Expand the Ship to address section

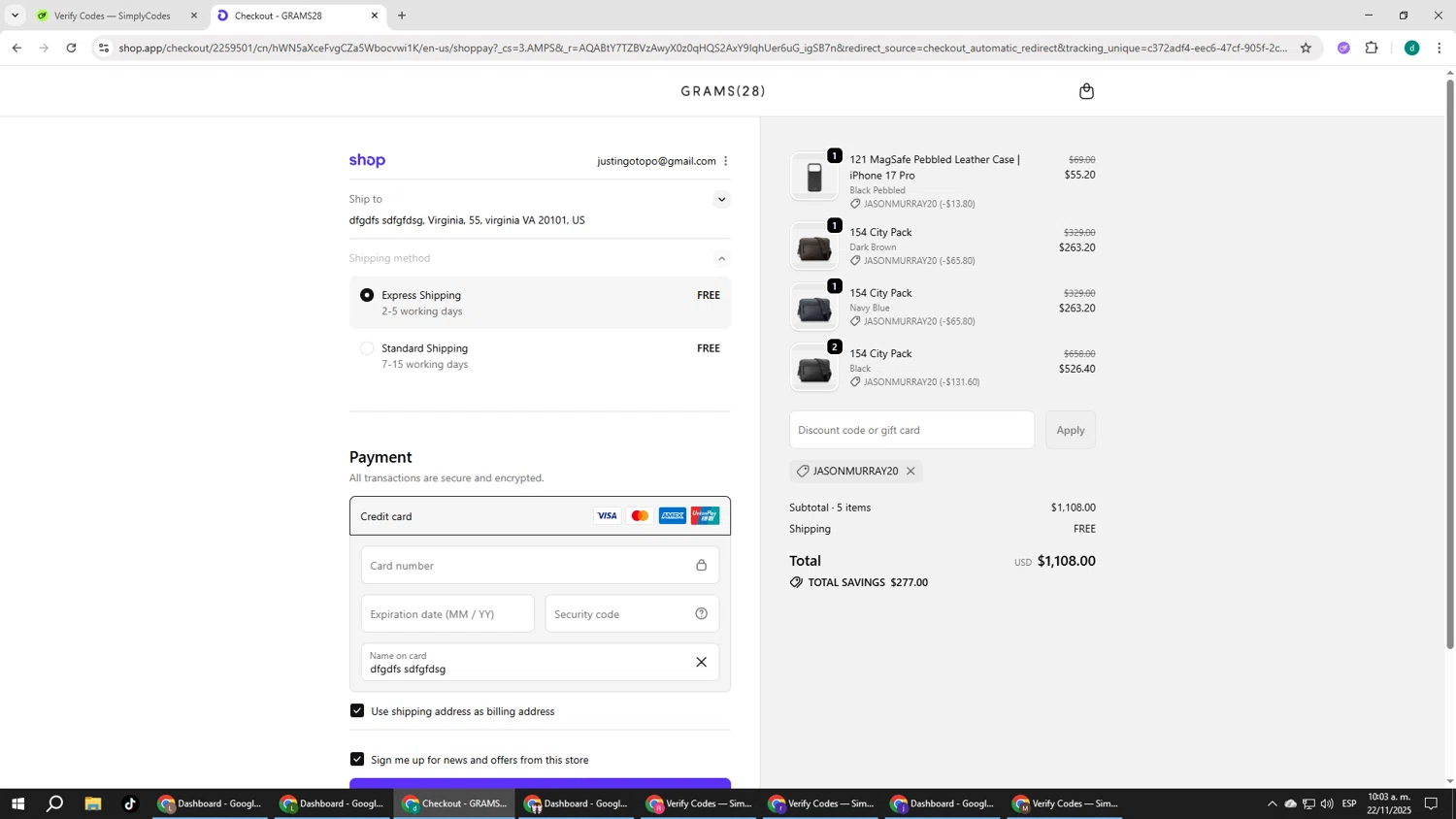click(721, 200)
